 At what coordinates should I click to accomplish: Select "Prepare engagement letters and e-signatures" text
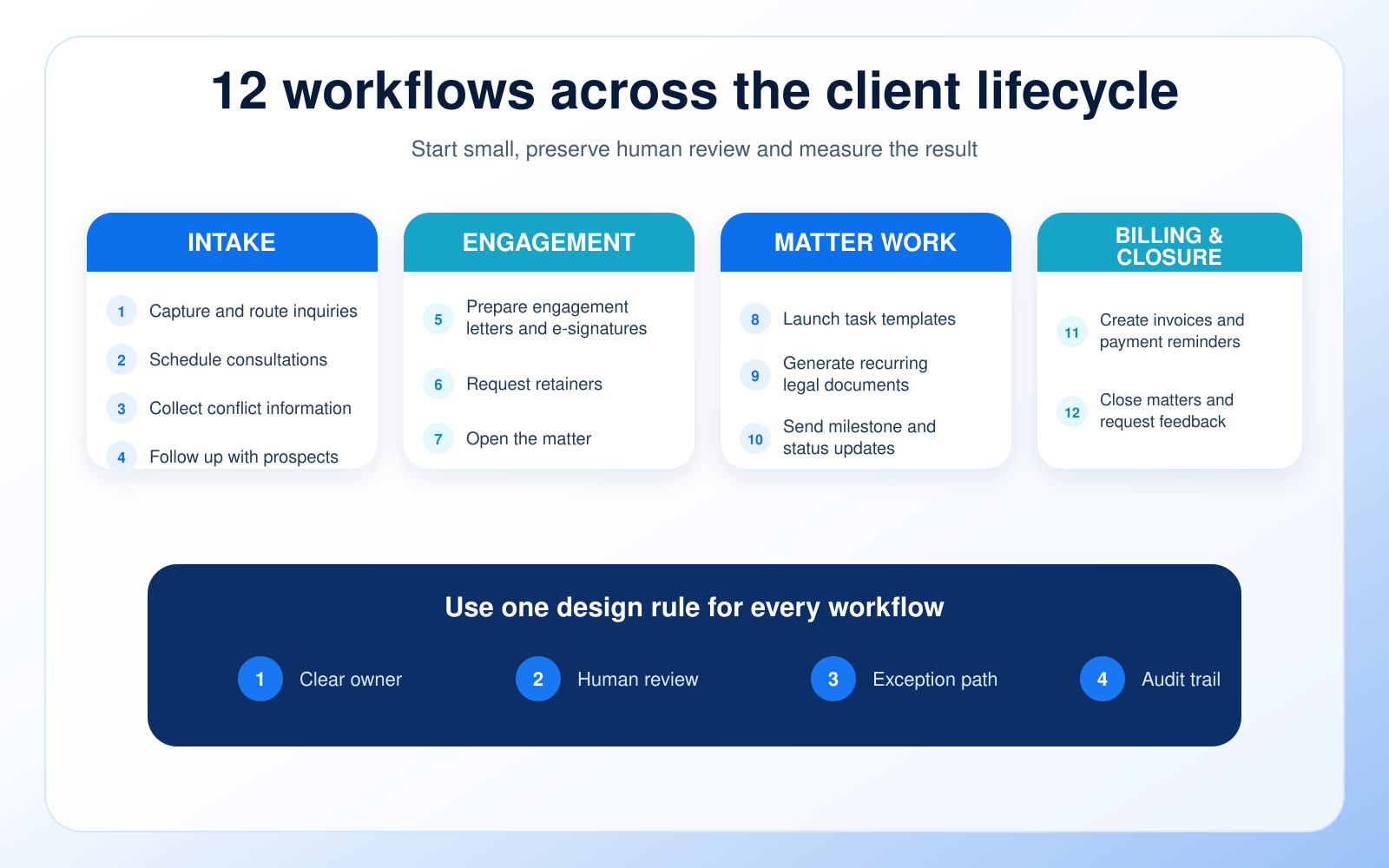[556, 318]
